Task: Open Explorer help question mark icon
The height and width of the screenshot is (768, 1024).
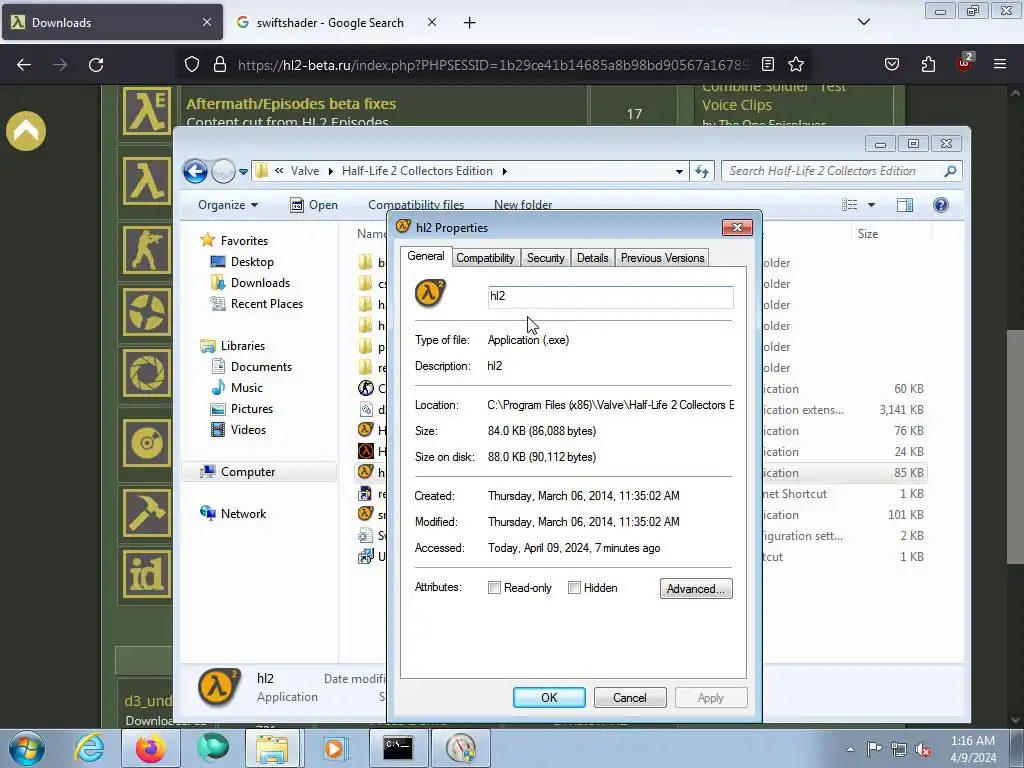Action: [x=940, y=205]
